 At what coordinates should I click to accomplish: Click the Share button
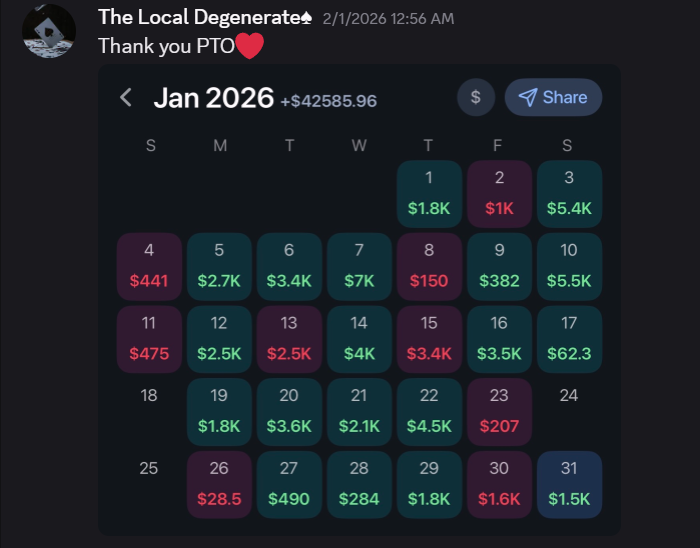tap(553, 97)
